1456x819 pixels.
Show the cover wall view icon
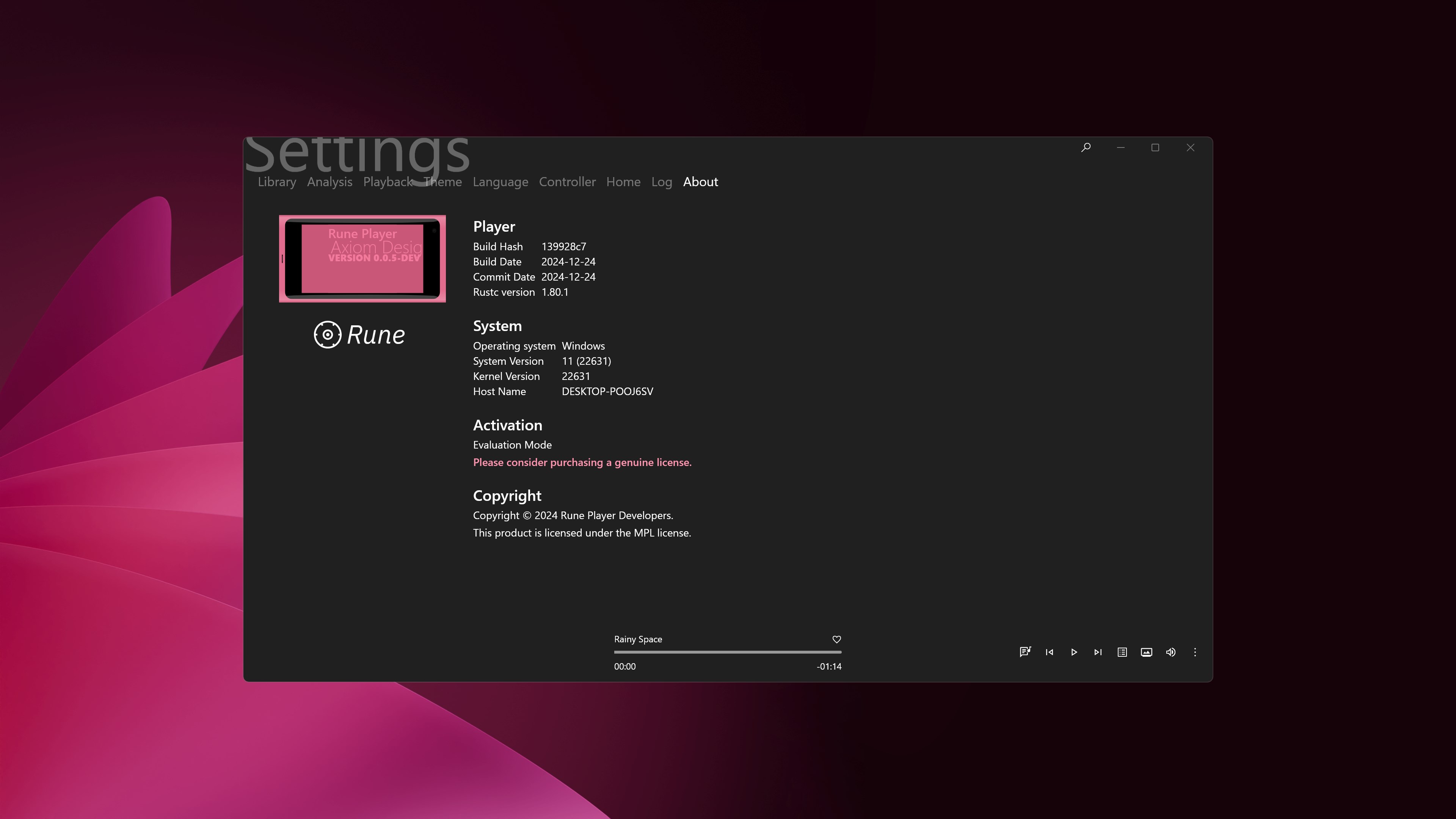coord(1146,652)
